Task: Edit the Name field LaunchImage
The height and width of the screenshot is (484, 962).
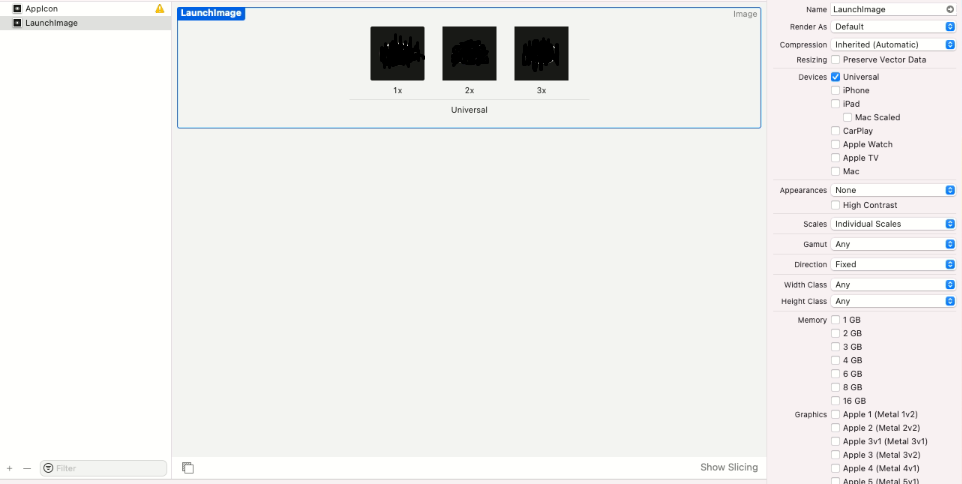Action: (x=893, y=9)
